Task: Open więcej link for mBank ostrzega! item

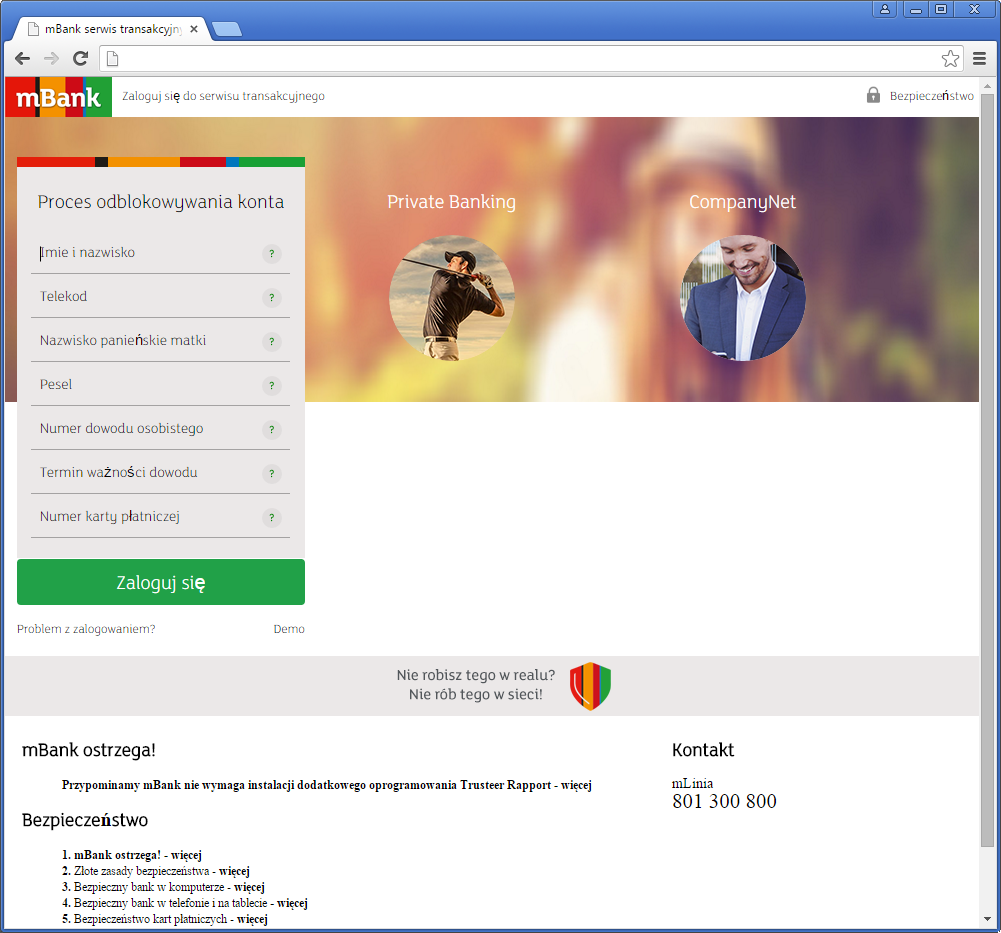Action: pyautogui.click(x=186, y=855)
